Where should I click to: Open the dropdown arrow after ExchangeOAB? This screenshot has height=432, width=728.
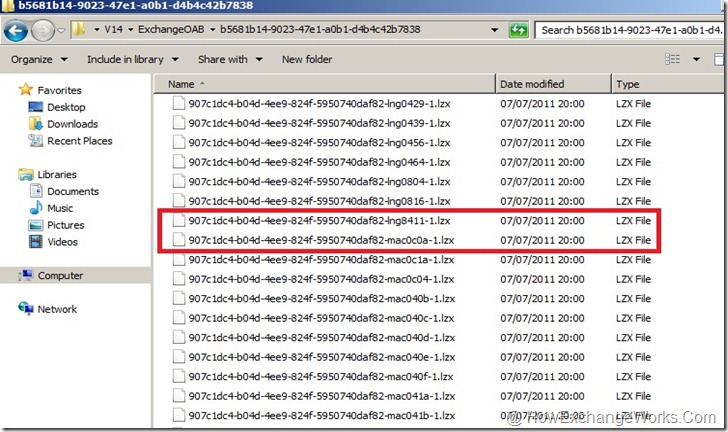point(213,30)
